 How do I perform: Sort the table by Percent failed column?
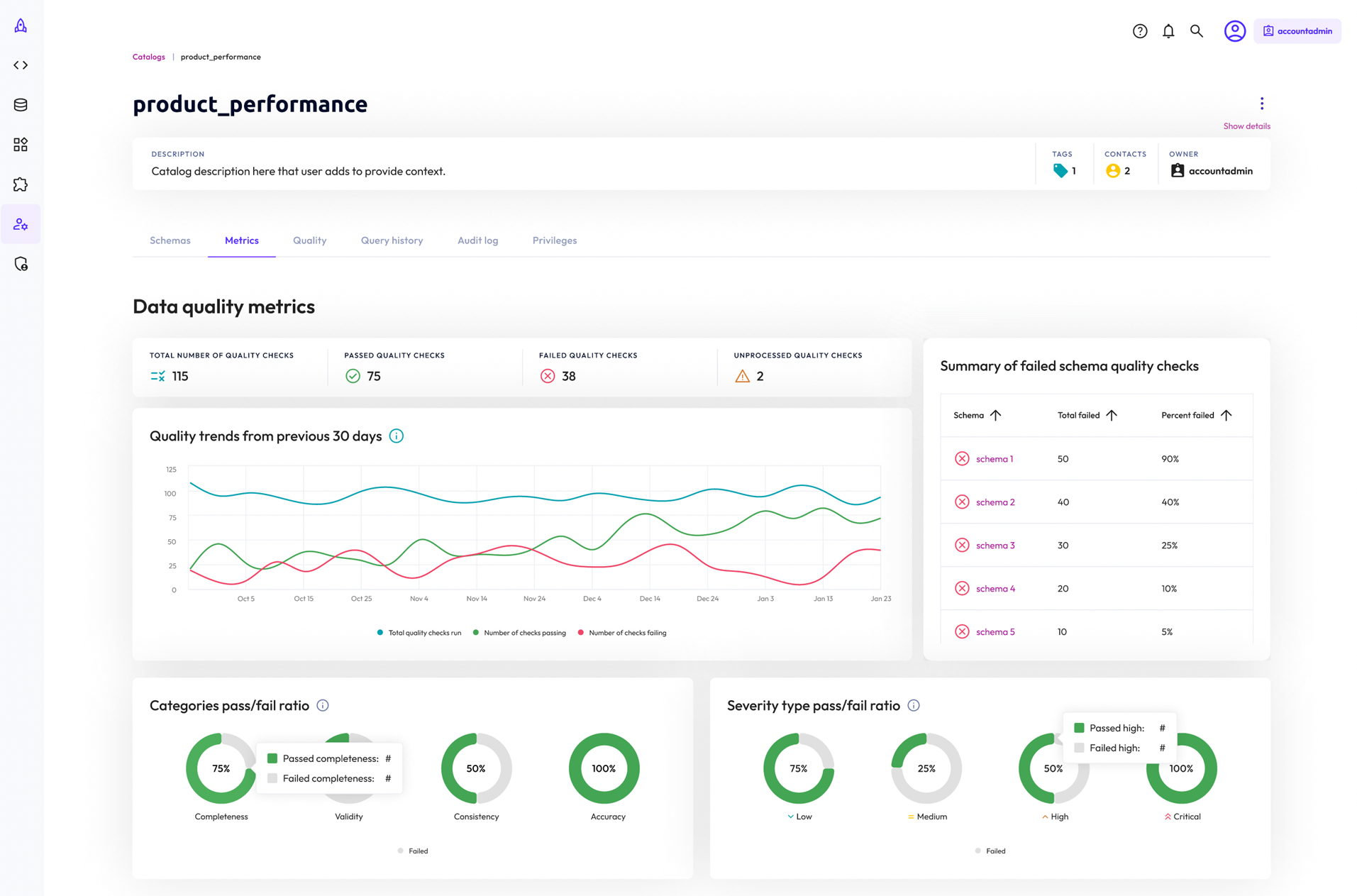pyautogui.click(x=1226, y=415)
